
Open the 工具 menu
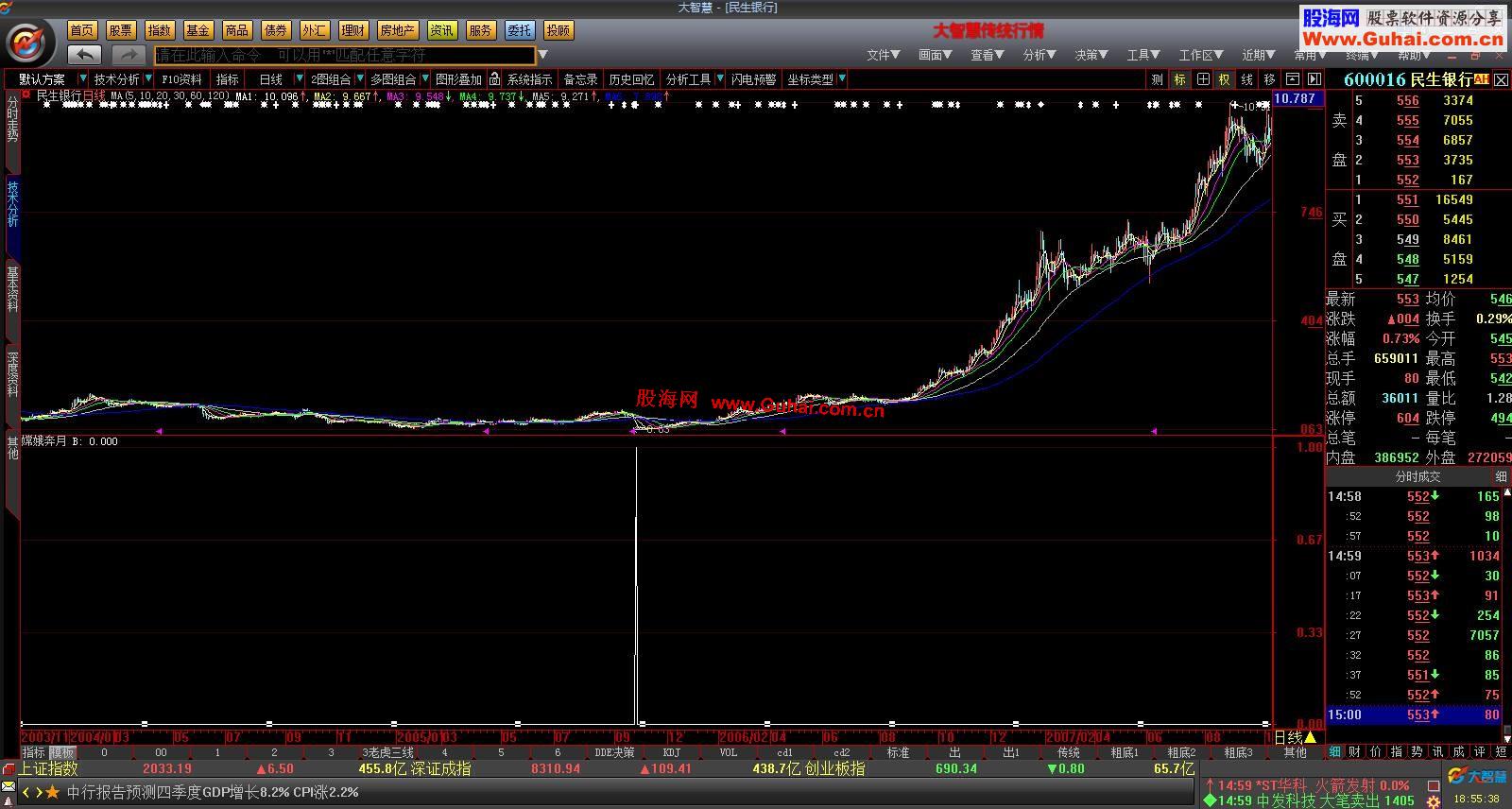coord(1143,55)
